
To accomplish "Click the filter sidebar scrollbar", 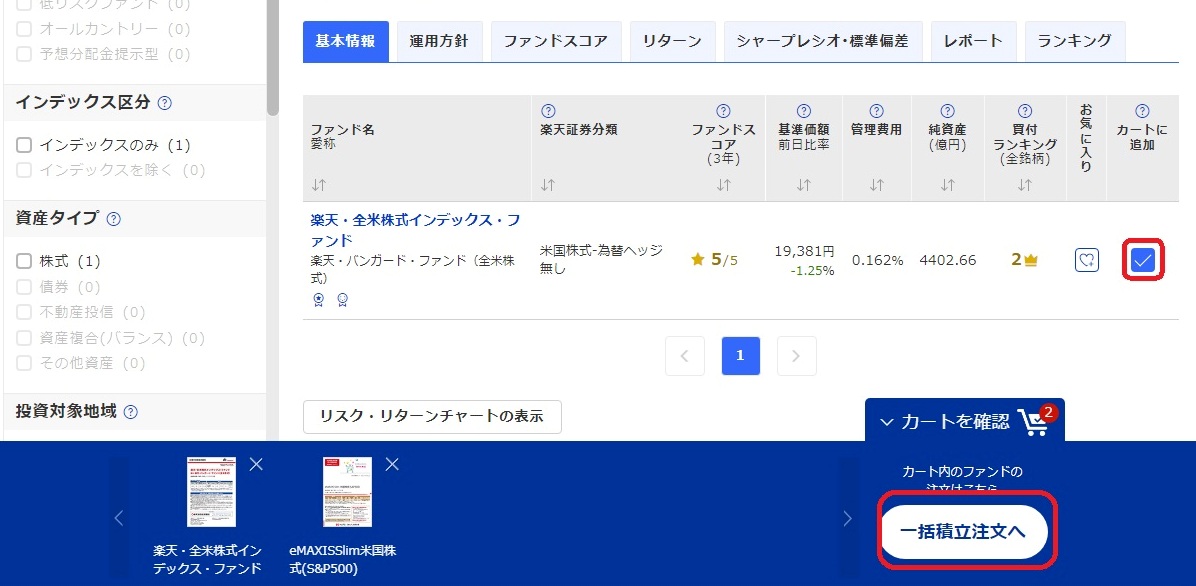I will coord(272,57).
